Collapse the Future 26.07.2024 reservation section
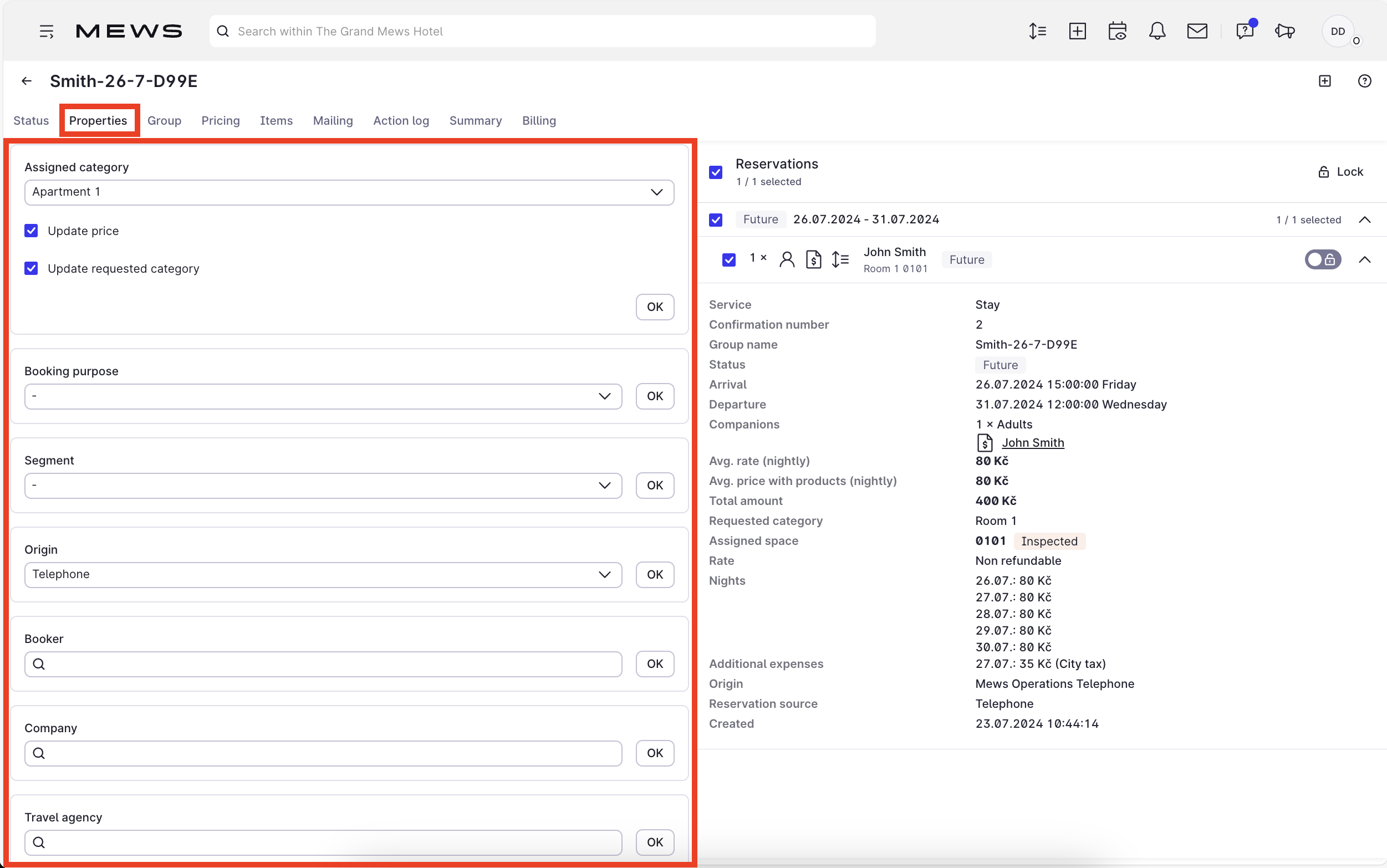1387x868 pixels. tap(1365, 219)
